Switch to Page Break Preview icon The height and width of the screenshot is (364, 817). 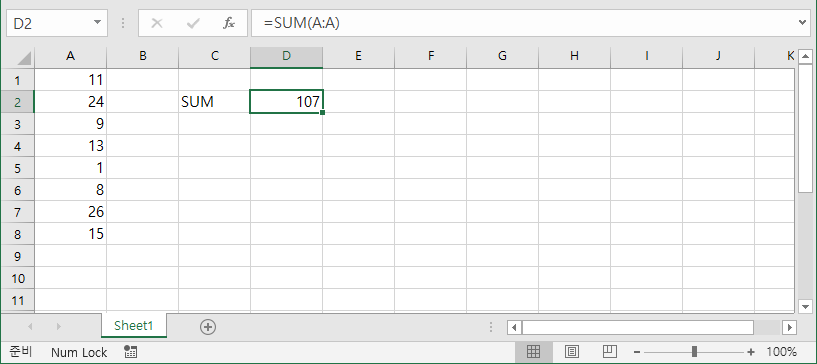[x=610, y=352]
